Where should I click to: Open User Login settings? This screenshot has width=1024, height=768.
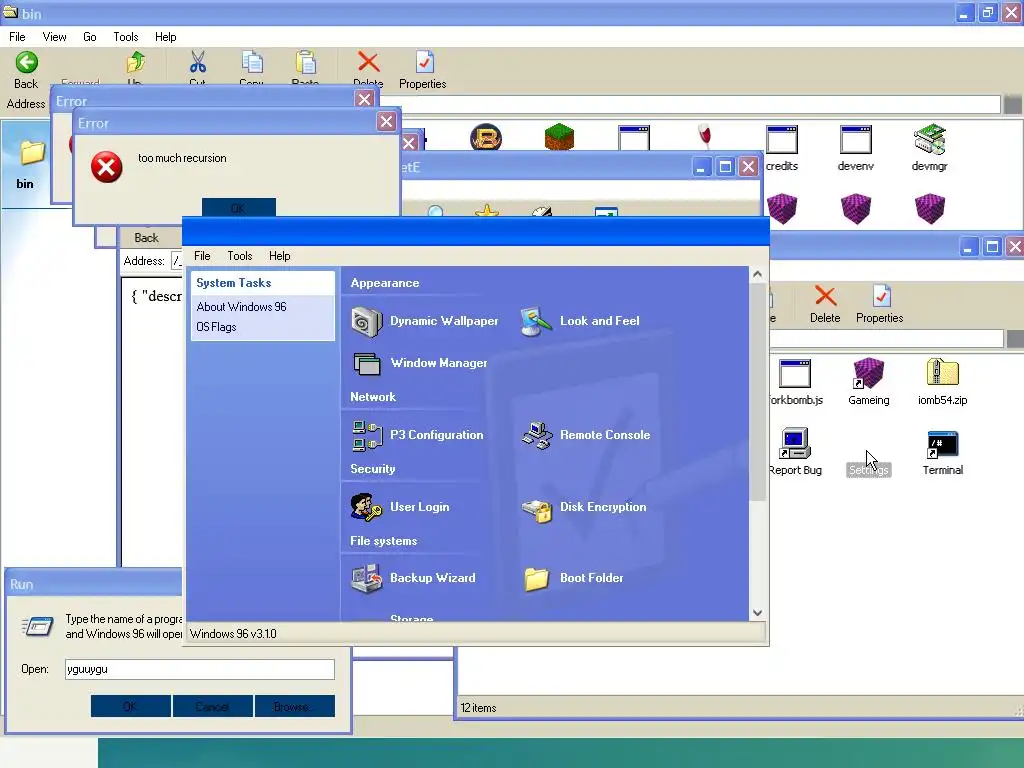(x=400, y=507)
